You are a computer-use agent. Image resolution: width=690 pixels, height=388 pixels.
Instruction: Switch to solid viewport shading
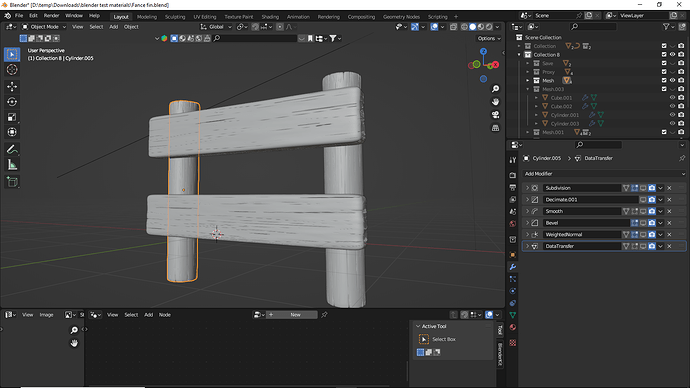click(x=472, y=27)
